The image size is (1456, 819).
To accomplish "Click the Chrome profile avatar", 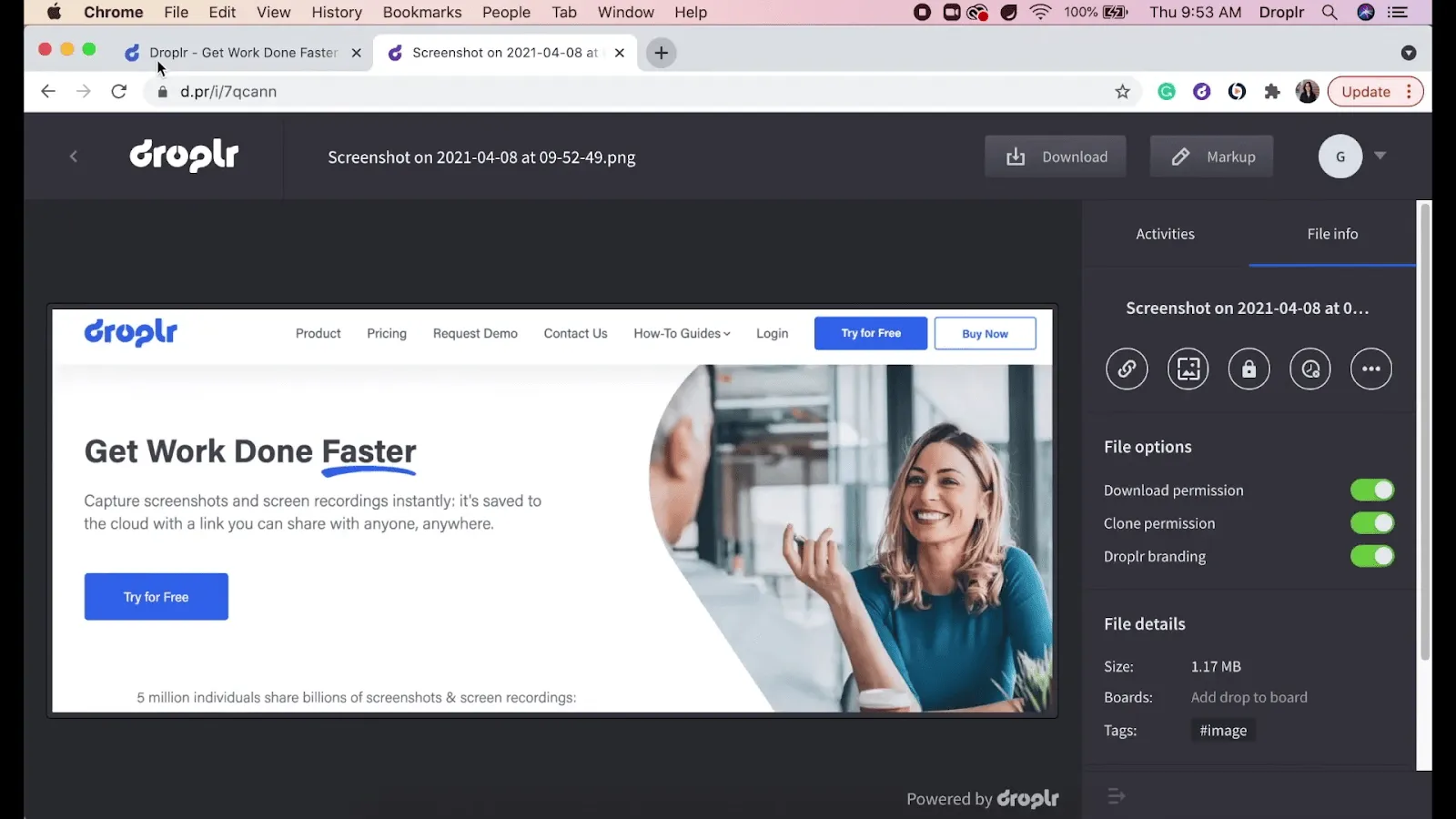I will tap(1307, 92).
